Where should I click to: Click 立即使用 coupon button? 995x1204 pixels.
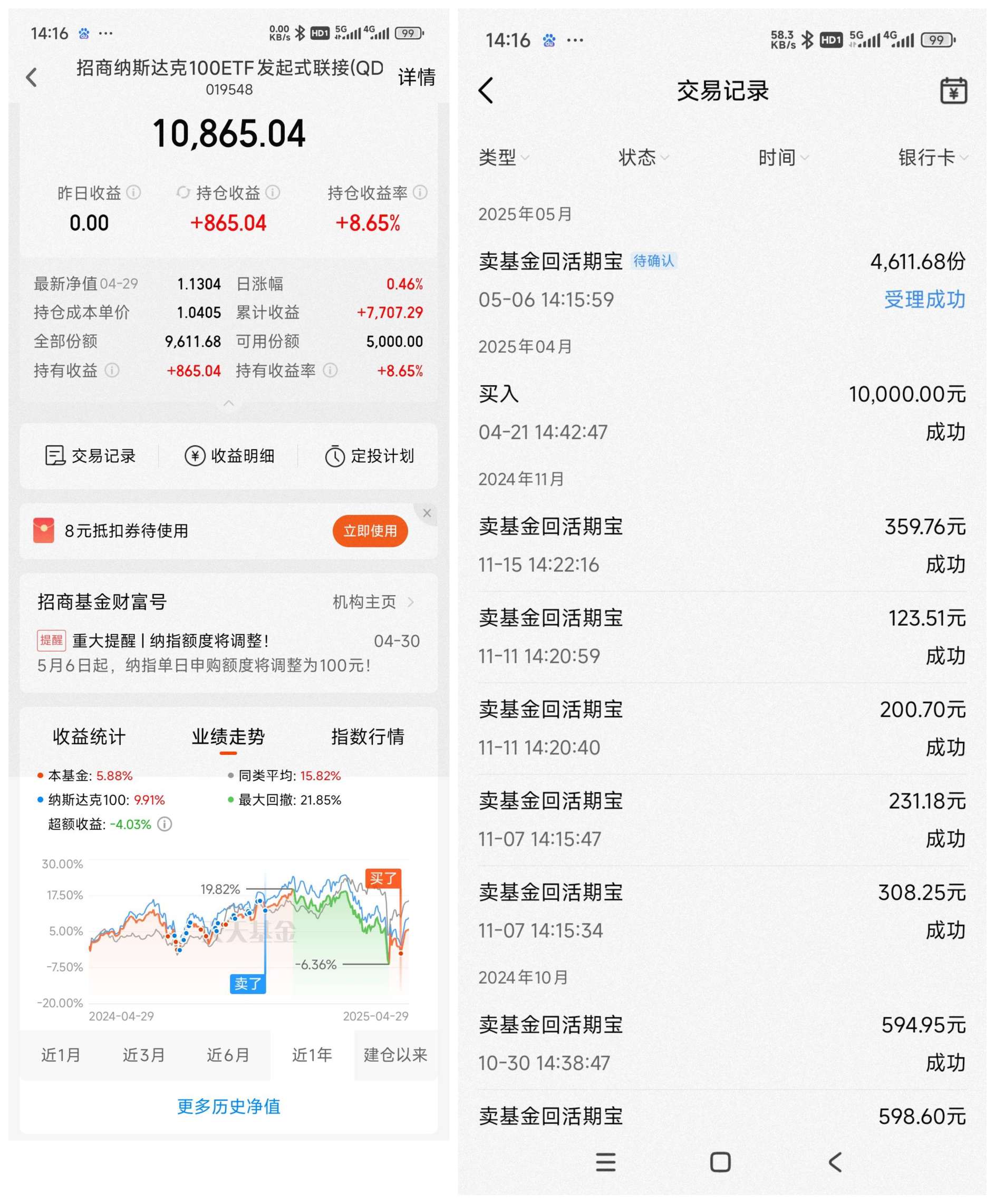pos(370,531)
